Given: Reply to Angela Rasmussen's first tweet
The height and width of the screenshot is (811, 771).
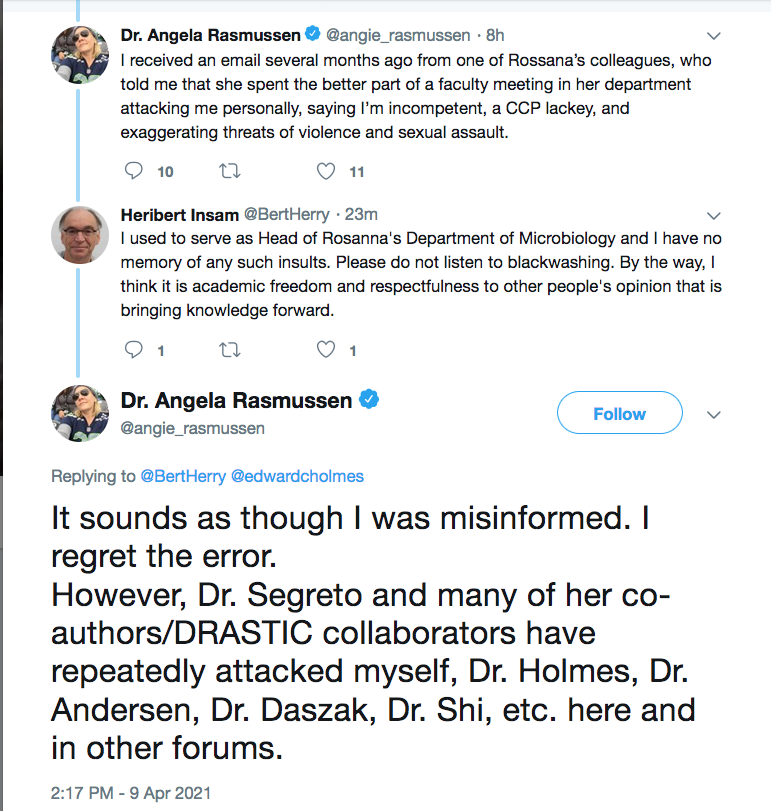Looking at the screenshot, I should coord(134,172).
